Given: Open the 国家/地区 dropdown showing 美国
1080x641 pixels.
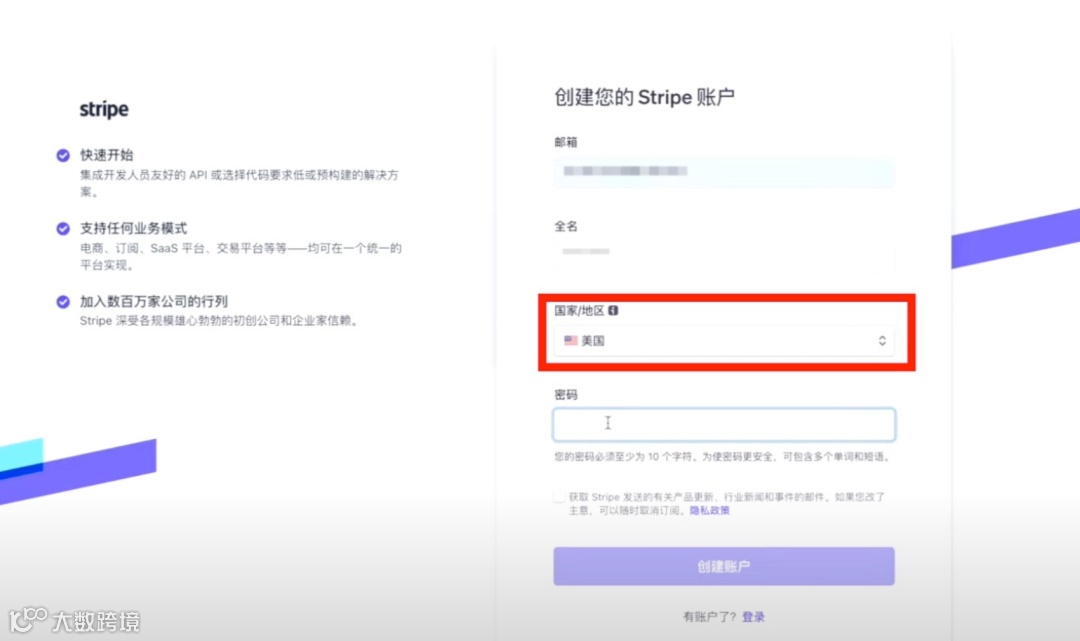Looking at the screenshot, I should [724, 341].
